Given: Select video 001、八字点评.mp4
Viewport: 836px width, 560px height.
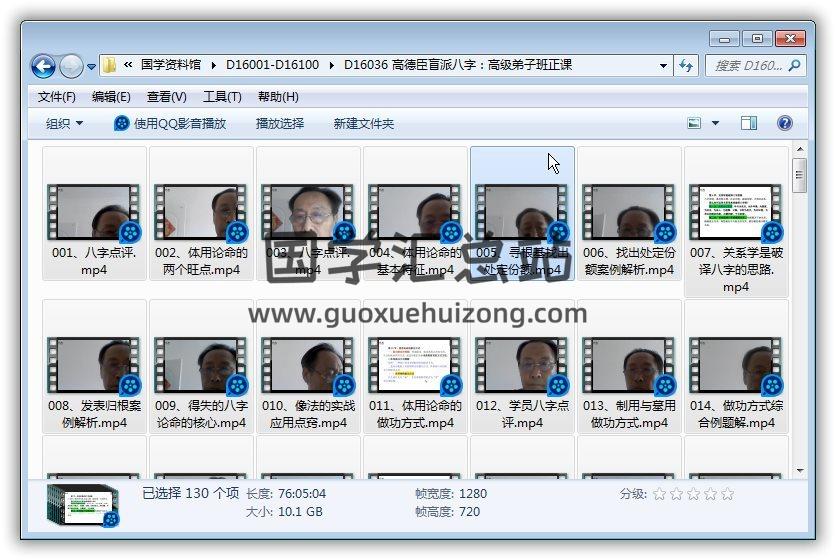Looking at the screenshot, I should point(94,213).
